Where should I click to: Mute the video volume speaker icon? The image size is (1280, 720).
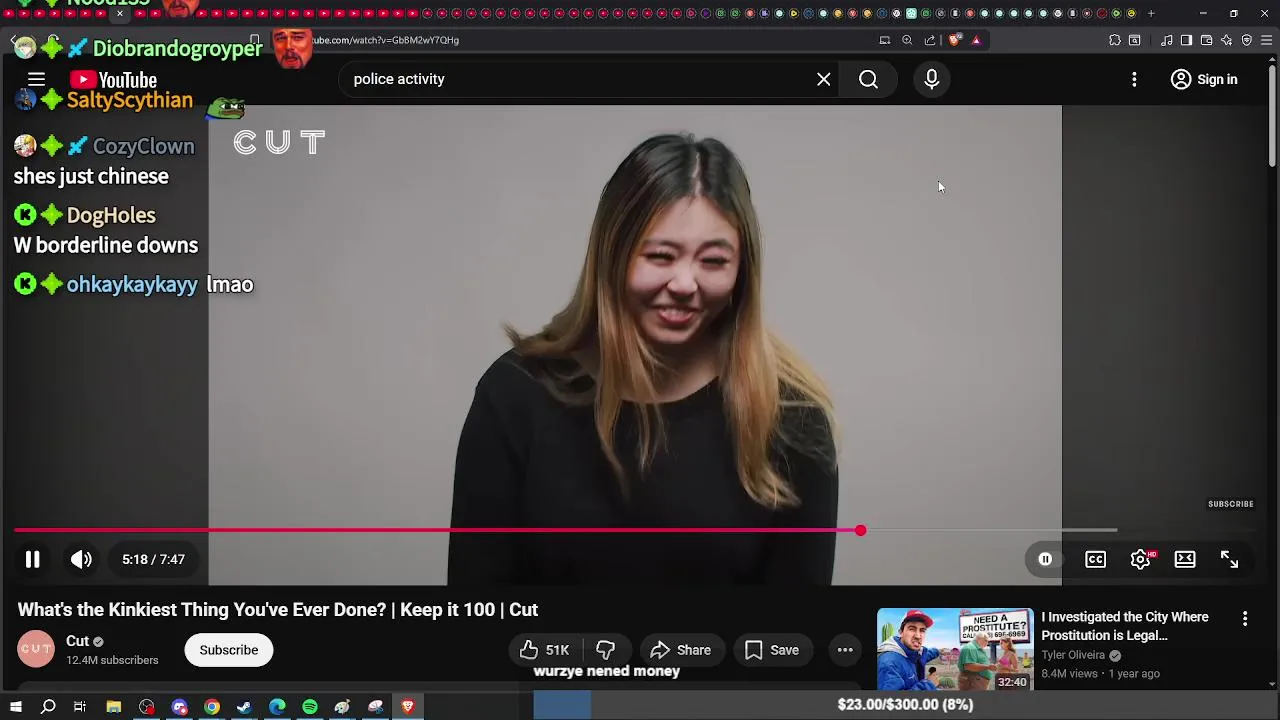pos(81,559)
